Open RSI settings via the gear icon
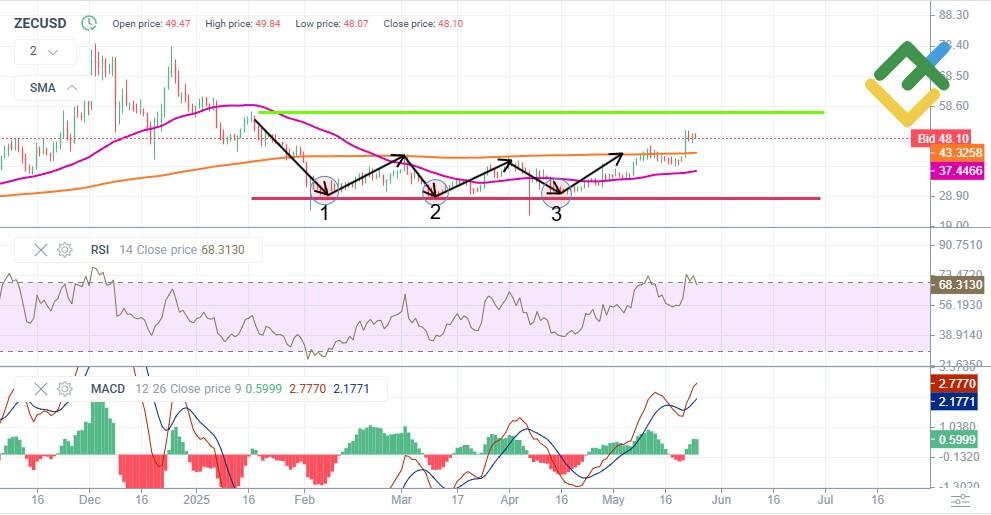Viewport: 991px width, 515px height. [65, 250]
